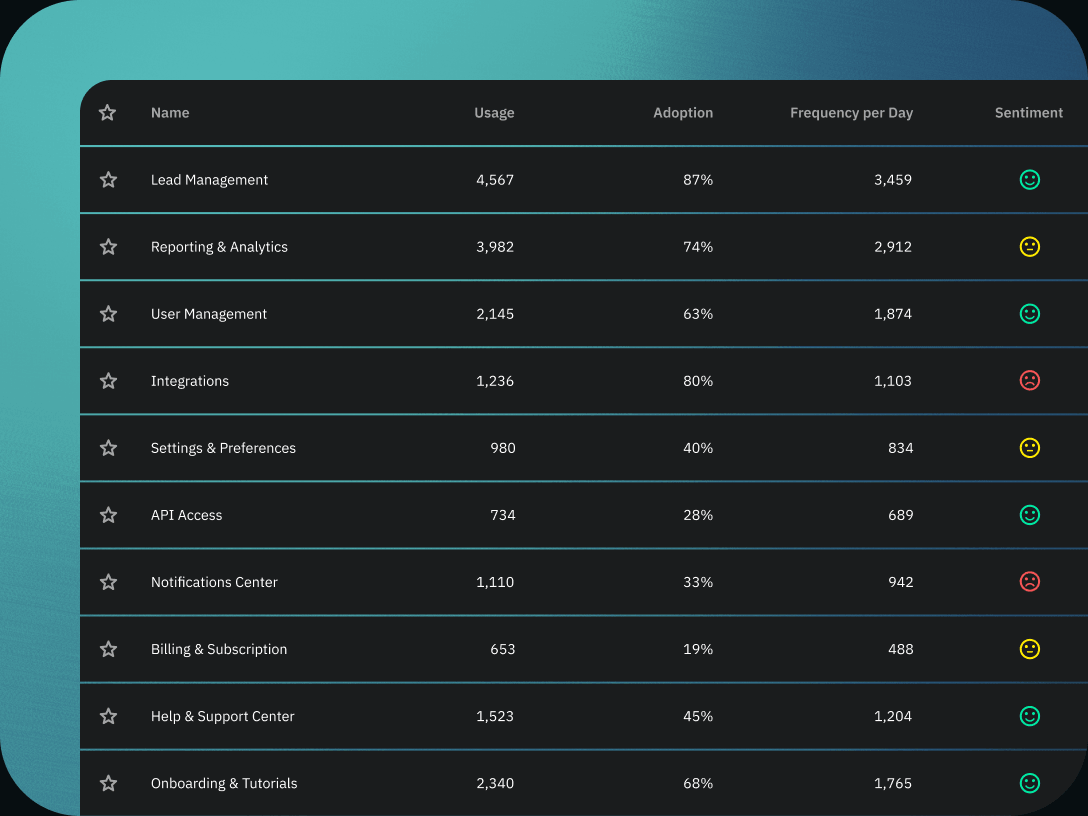Click the adoption value 19%
This screenshot has width=1088, height=816.
click(x=698, y=649)
